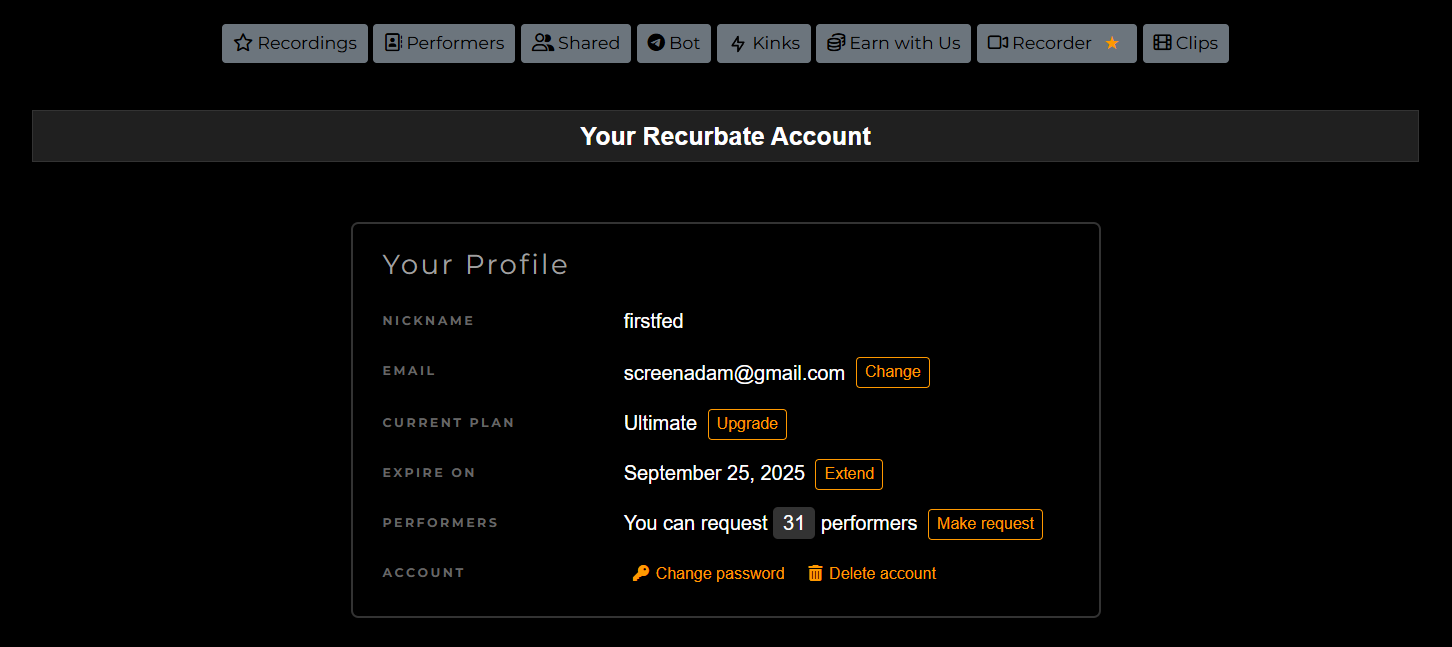Click Upgrade next to the Ultimate plan

[747, 424]
